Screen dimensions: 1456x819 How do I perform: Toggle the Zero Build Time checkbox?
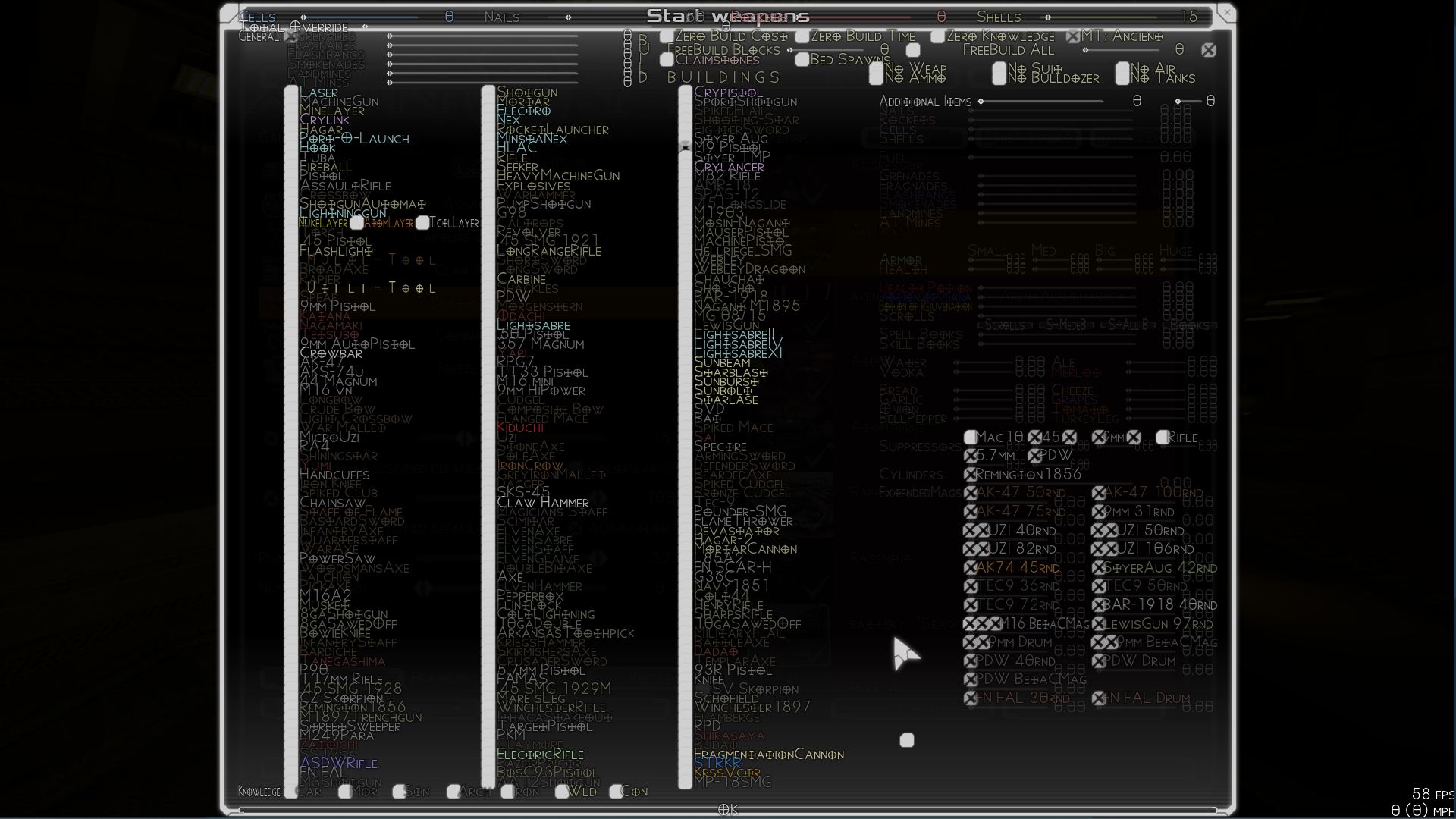pyautogui.click(x=802, y=36)
